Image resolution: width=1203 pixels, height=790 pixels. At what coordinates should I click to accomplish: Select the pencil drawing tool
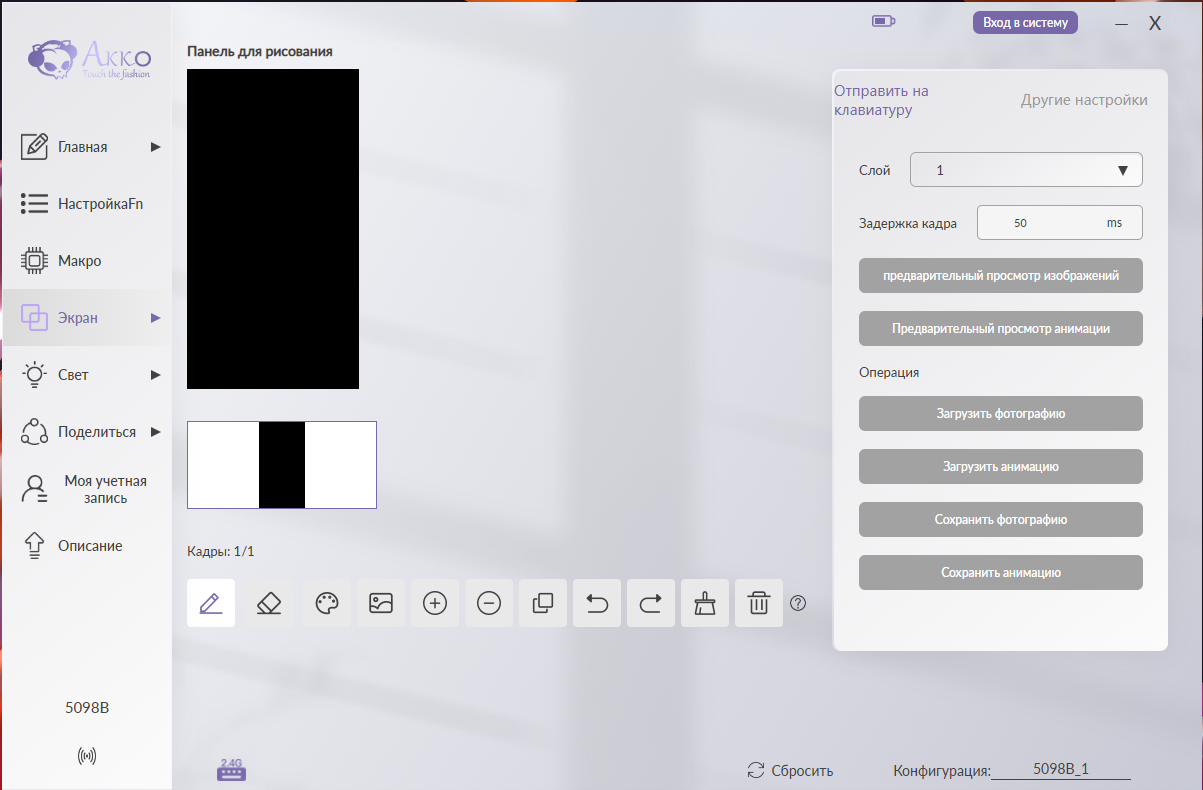[211, 603]
